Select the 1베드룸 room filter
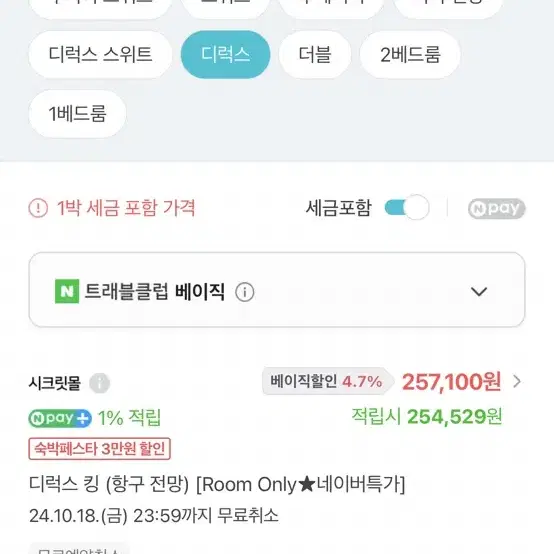 pos(77,114)
